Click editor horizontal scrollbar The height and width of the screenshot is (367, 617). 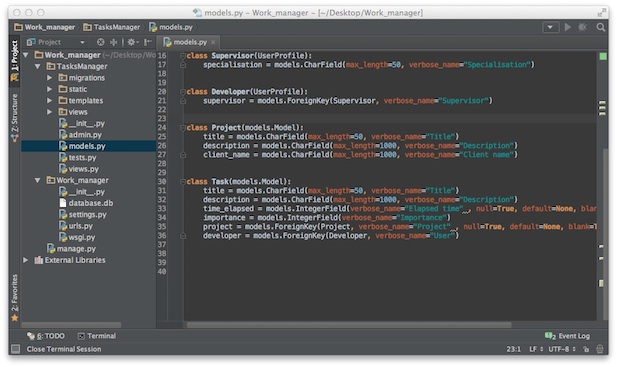pos(349,325)
